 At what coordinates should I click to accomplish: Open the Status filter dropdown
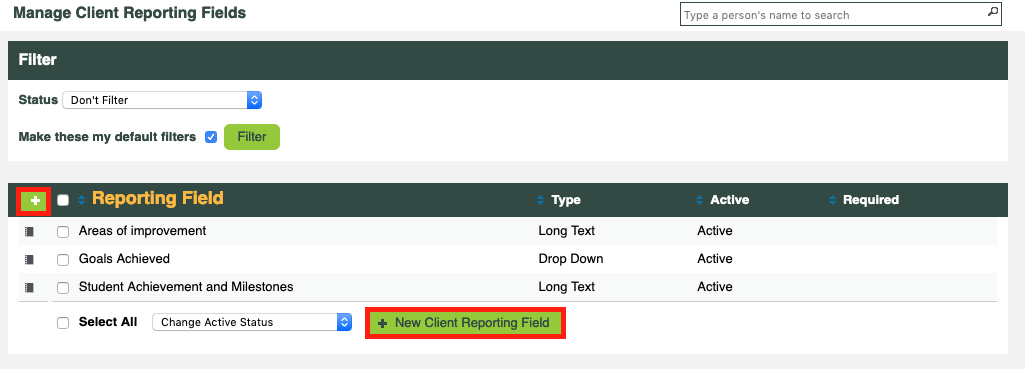pyautogui.click(x=162, y=100)
